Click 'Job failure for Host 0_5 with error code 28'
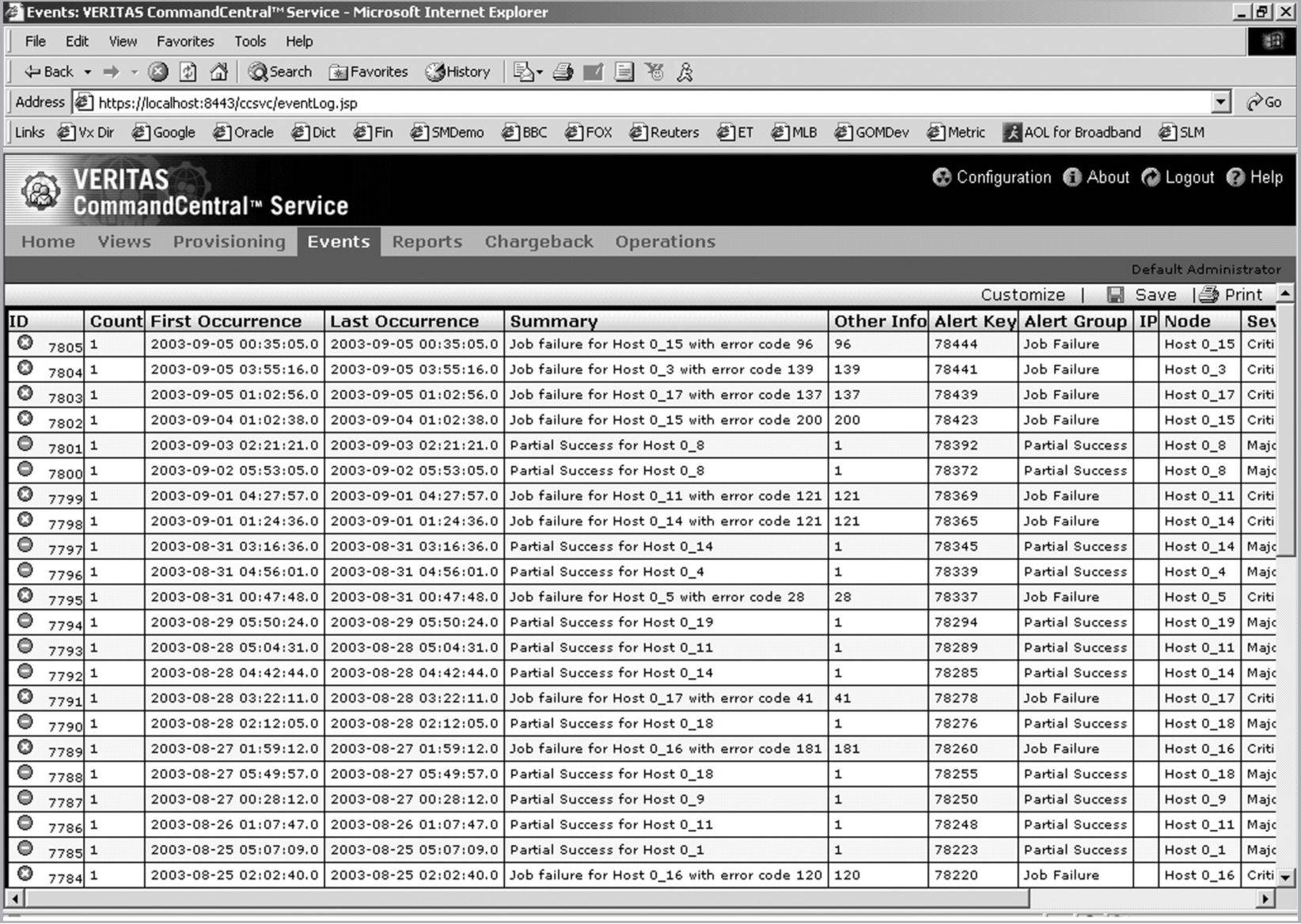Screen dimensions: 1301x924 pos(657,597)
